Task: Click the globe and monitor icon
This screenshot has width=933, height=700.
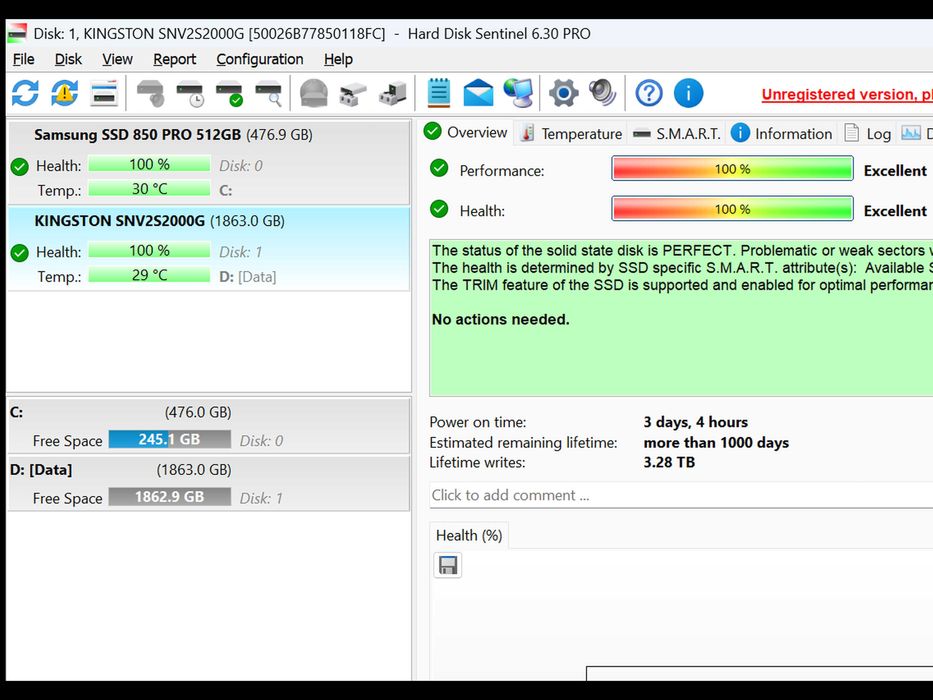Action: coord(518,93)
